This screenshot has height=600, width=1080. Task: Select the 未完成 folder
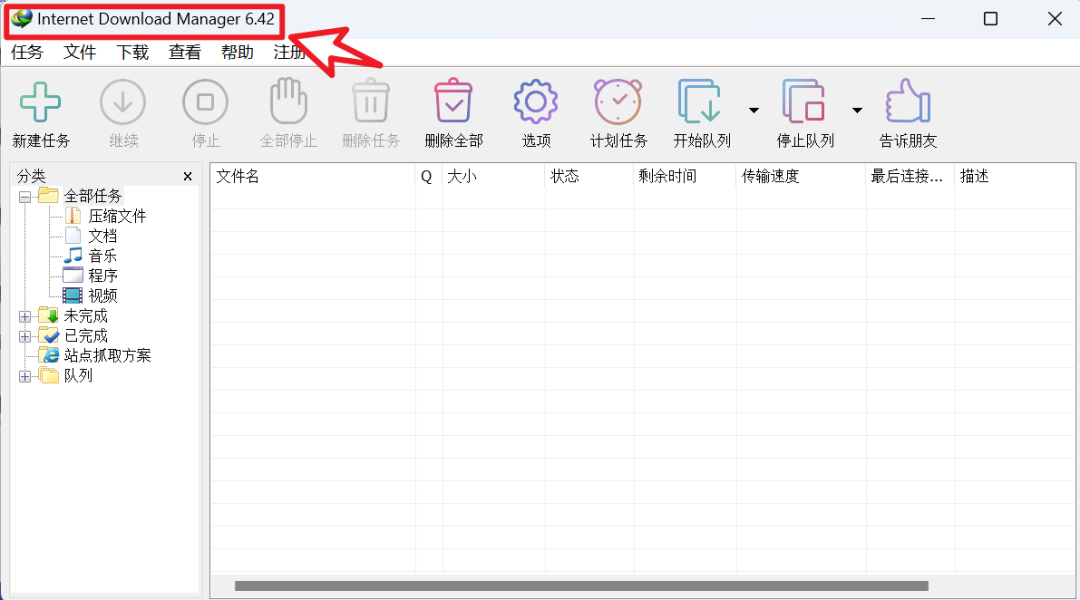85,316
